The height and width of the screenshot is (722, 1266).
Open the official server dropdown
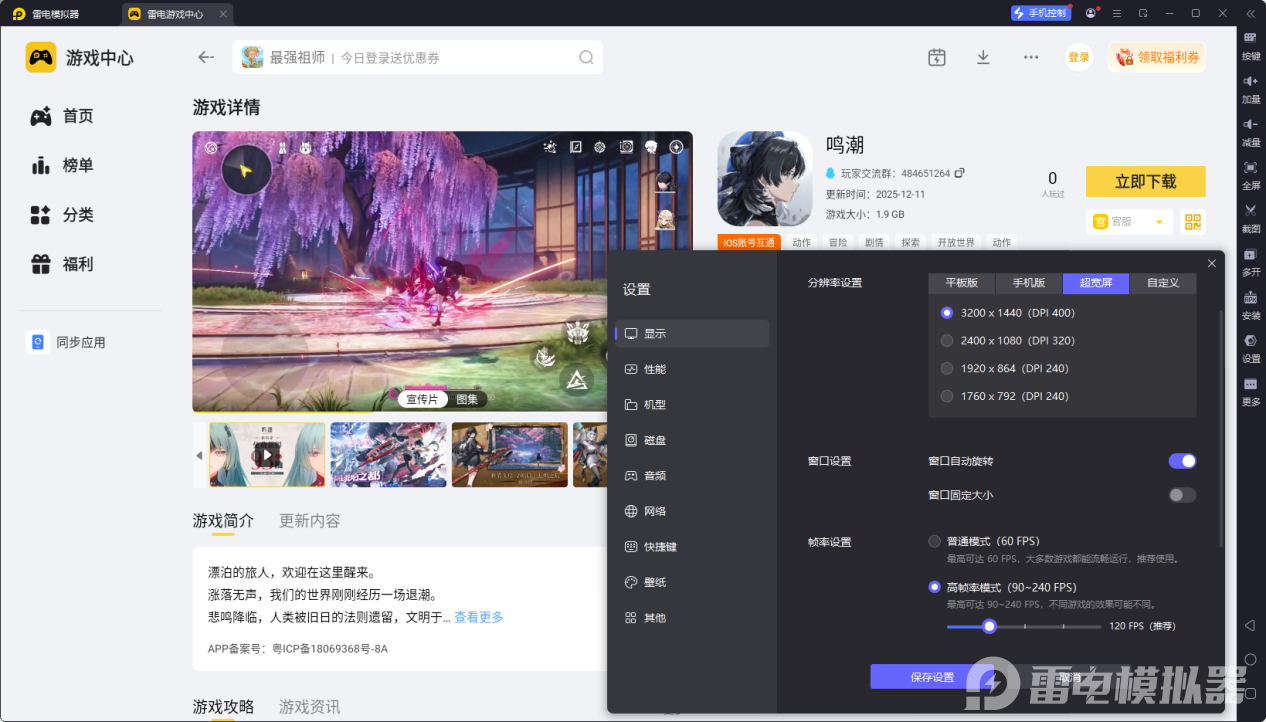(1129, 222)
